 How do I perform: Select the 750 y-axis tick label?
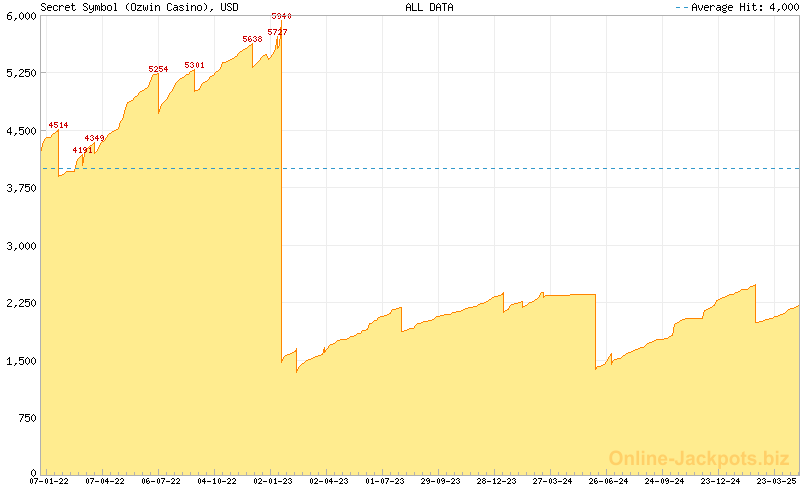point(26,418)
